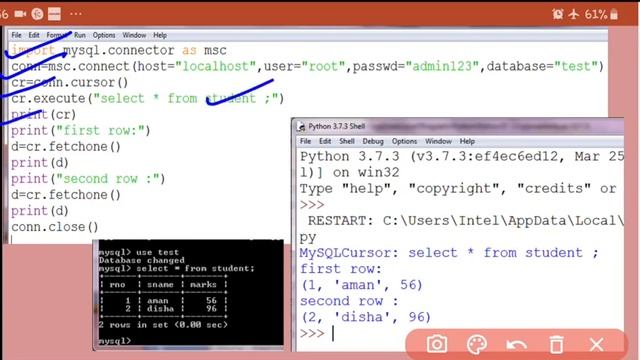Tap the three-dots overflow icon in status bar
The height and width of the screenshot is (360, 640).
pyautogui.click(x=76, y=14)
